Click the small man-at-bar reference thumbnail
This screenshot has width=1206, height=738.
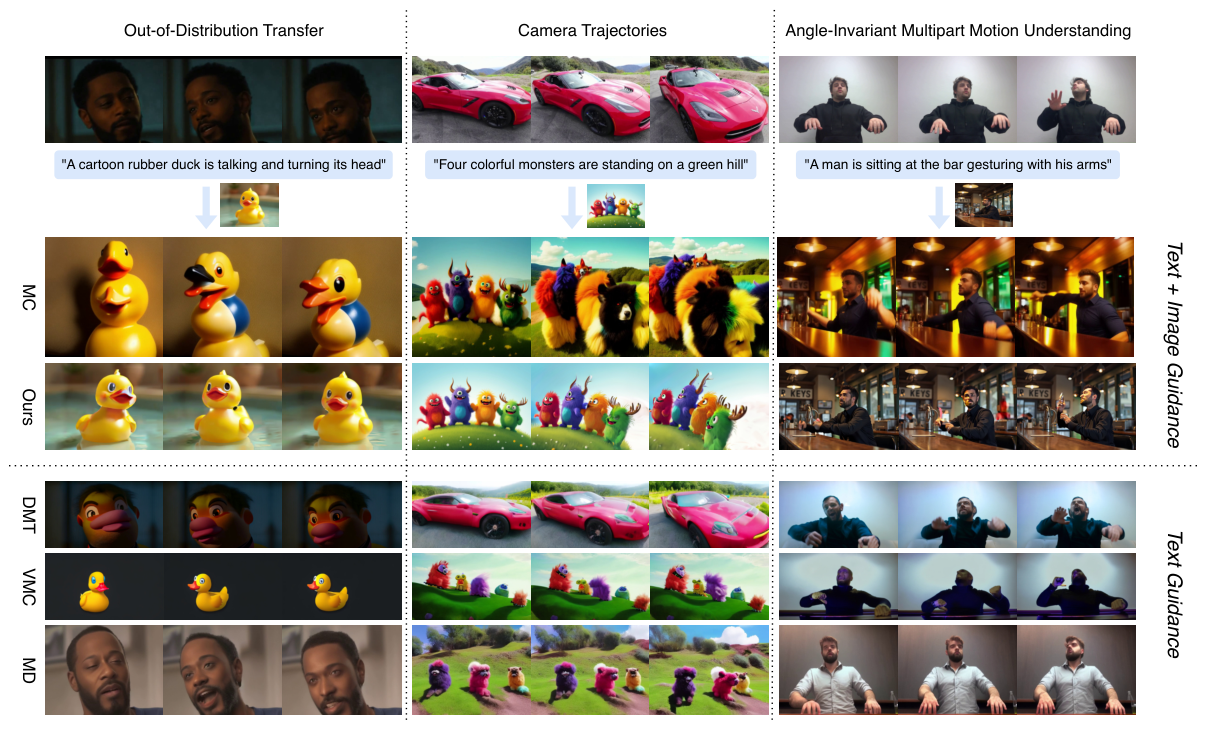click(983, 205)
